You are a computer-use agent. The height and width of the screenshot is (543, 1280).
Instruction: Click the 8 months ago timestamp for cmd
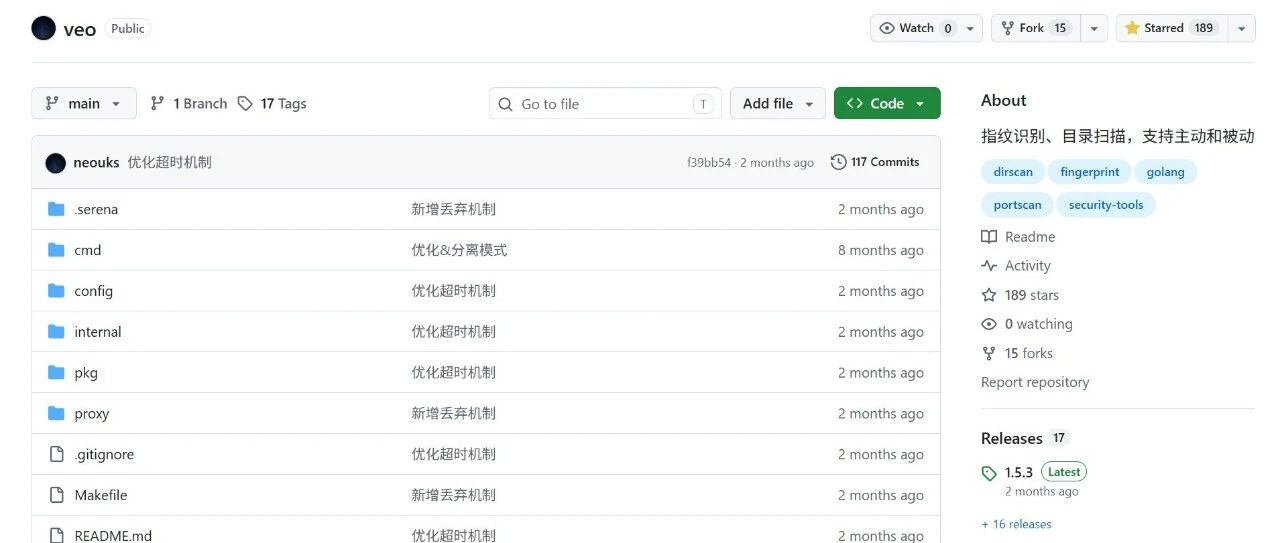(881, 250)
